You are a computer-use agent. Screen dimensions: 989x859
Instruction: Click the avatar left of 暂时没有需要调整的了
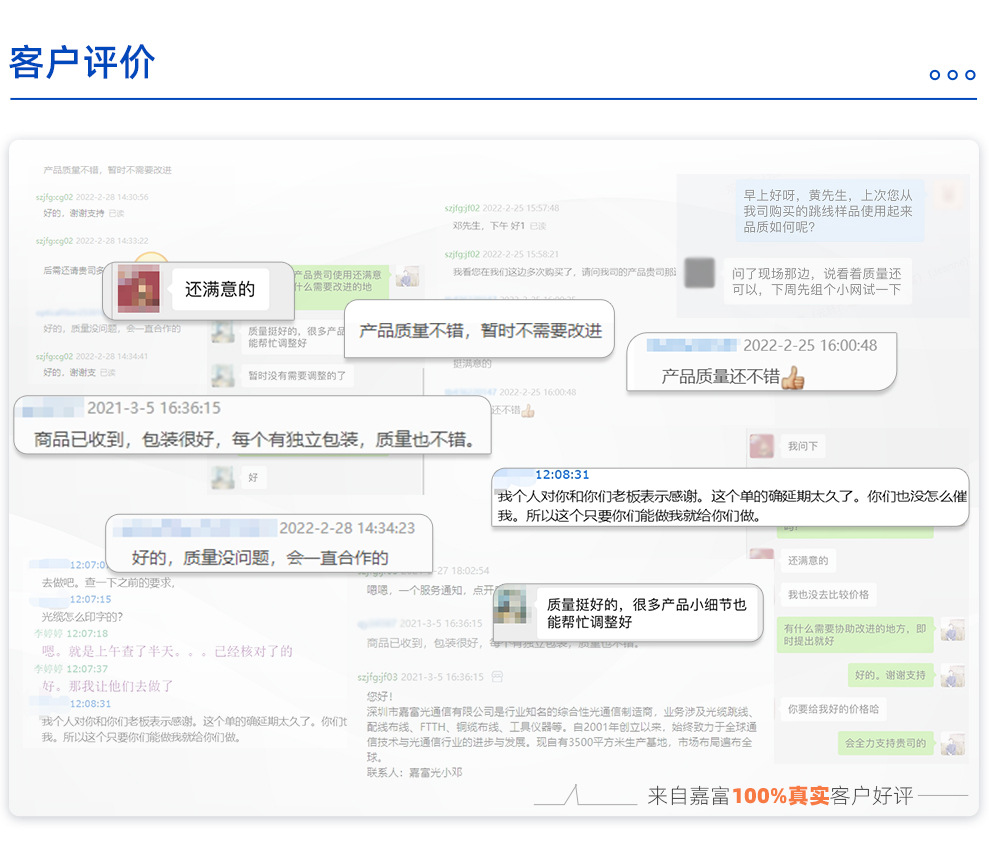[223, 375]
